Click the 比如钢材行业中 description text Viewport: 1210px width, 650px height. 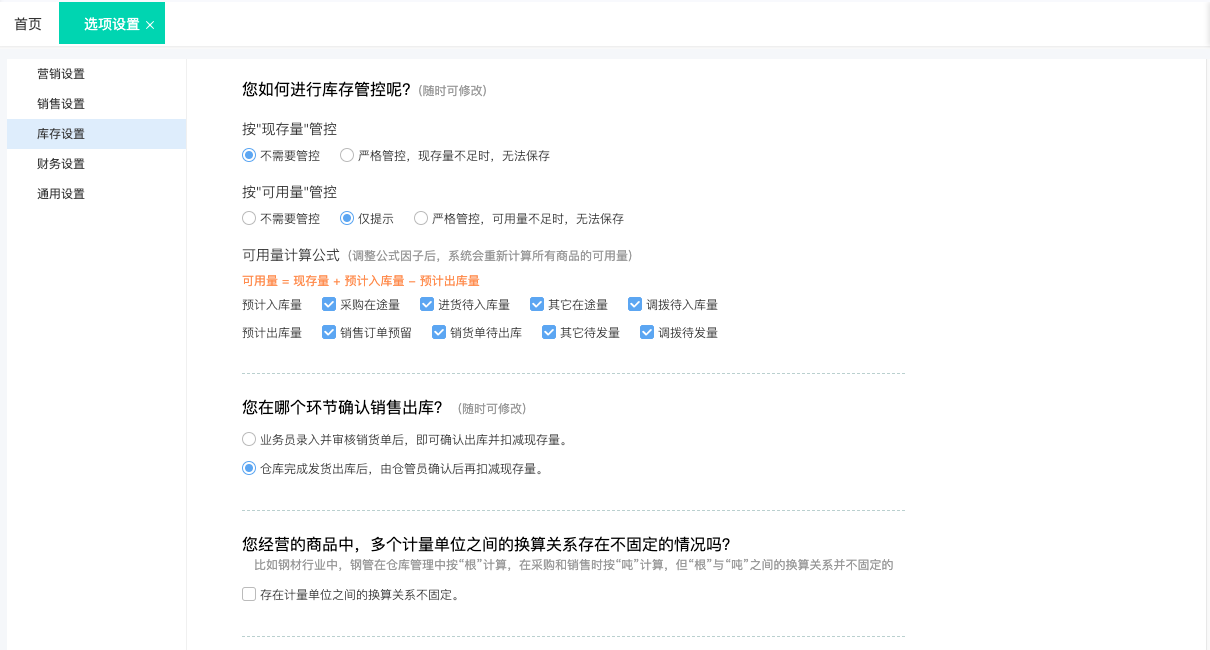tap(573, 565)
